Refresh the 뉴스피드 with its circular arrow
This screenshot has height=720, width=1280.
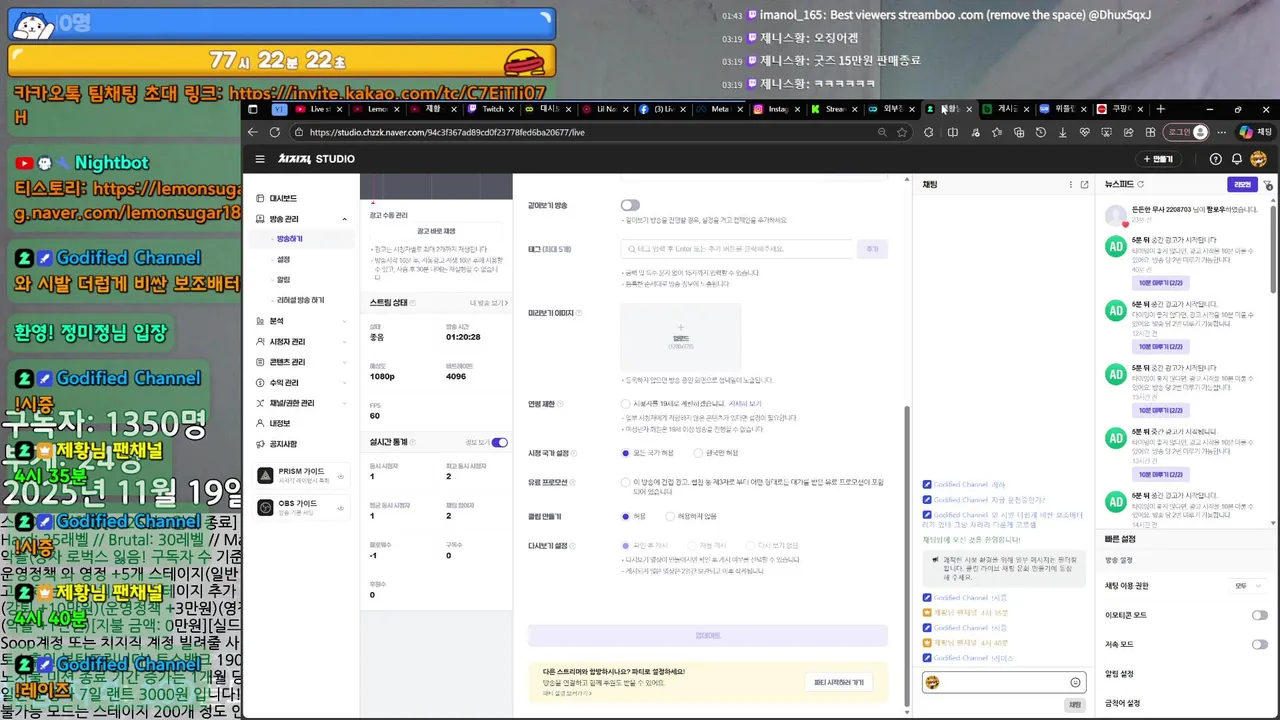click(x=1141, y=185)
